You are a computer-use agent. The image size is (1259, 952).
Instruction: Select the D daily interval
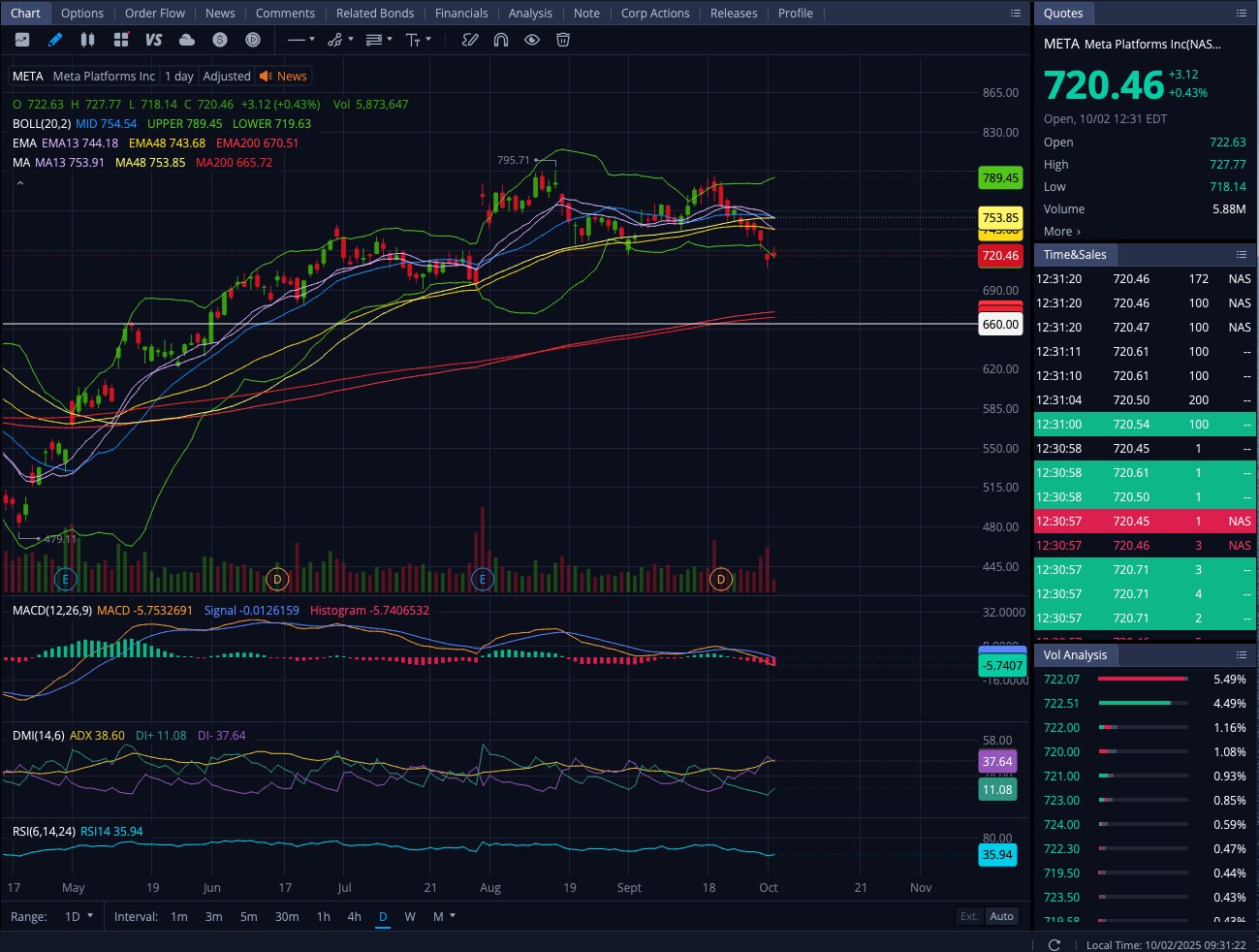383,916
